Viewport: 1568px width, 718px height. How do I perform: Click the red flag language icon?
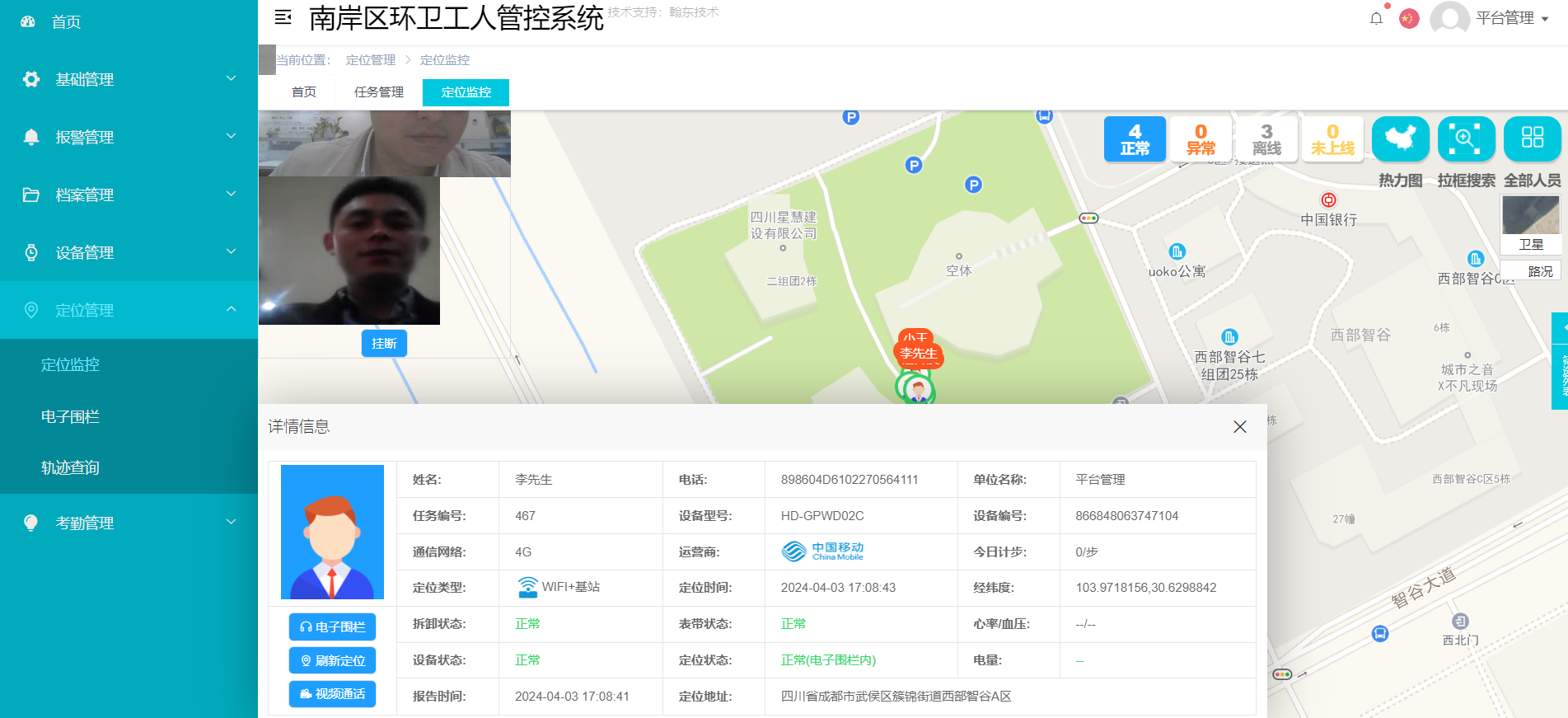tap(1409, 18)
